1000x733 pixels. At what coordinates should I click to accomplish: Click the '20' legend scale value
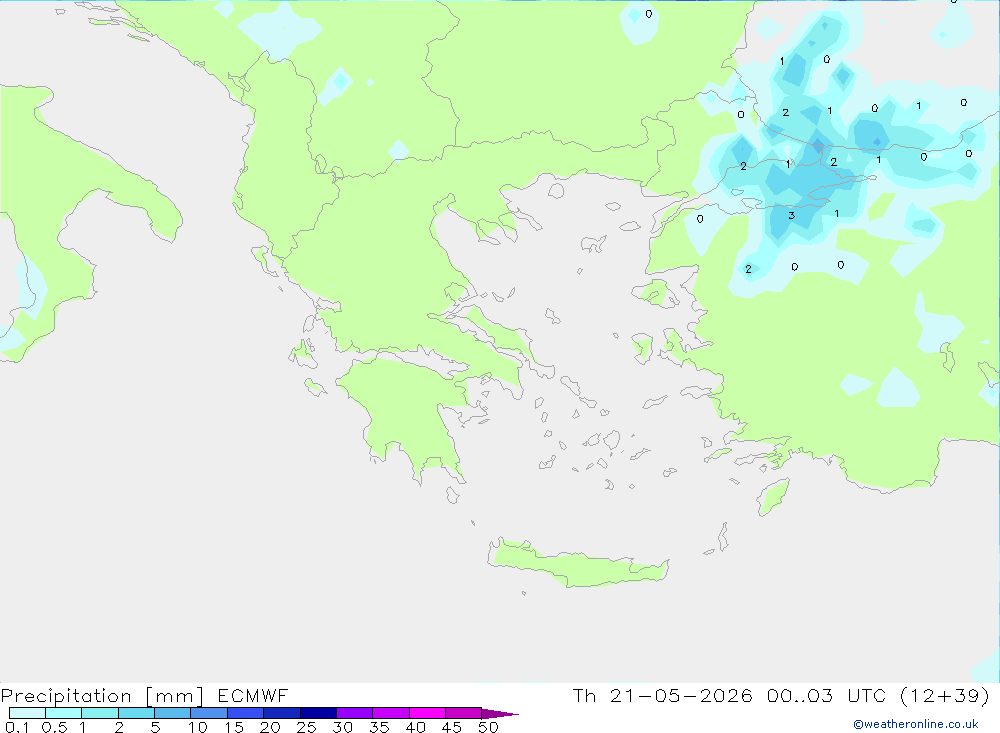tap(270, 727)
